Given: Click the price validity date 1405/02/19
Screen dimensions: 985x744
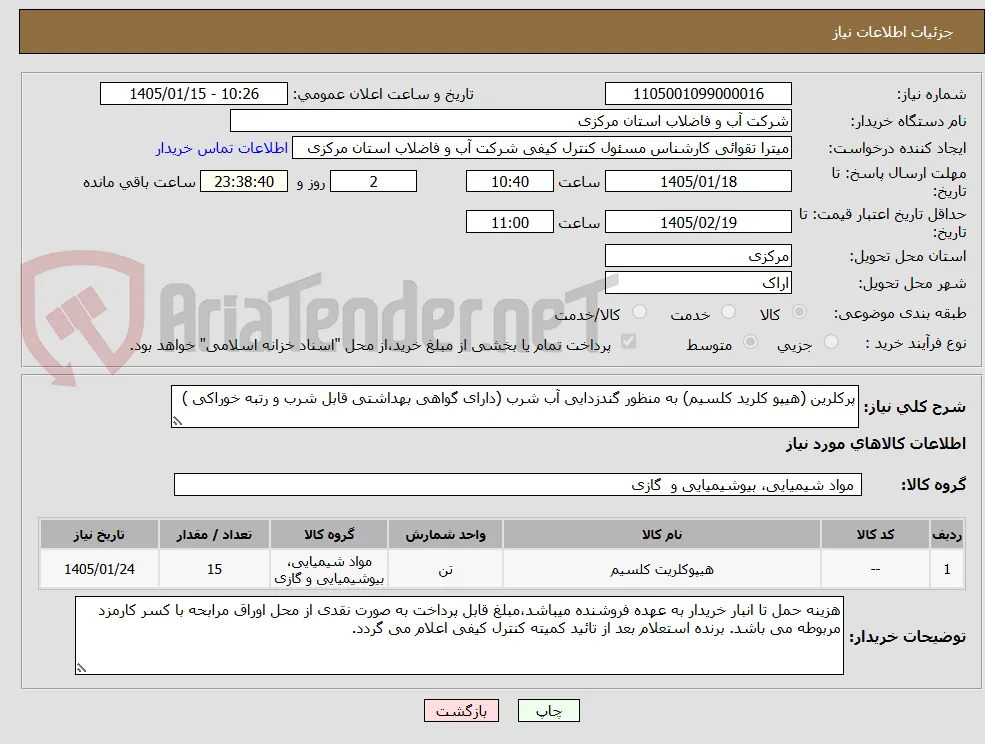Looking at the screenshot, I should click(698, 222).
